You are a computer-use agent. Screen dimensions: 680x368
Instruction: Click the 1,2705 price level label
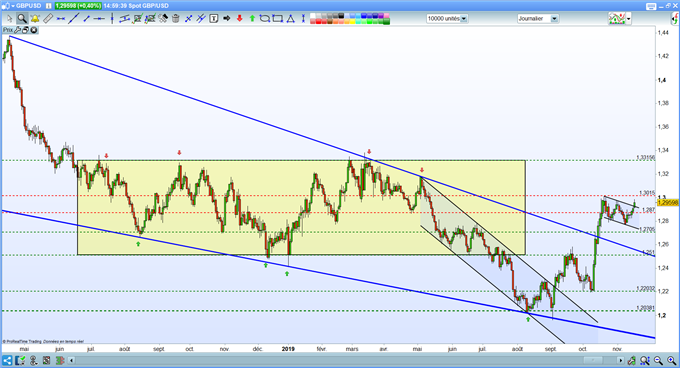click(x=647, y=229)
